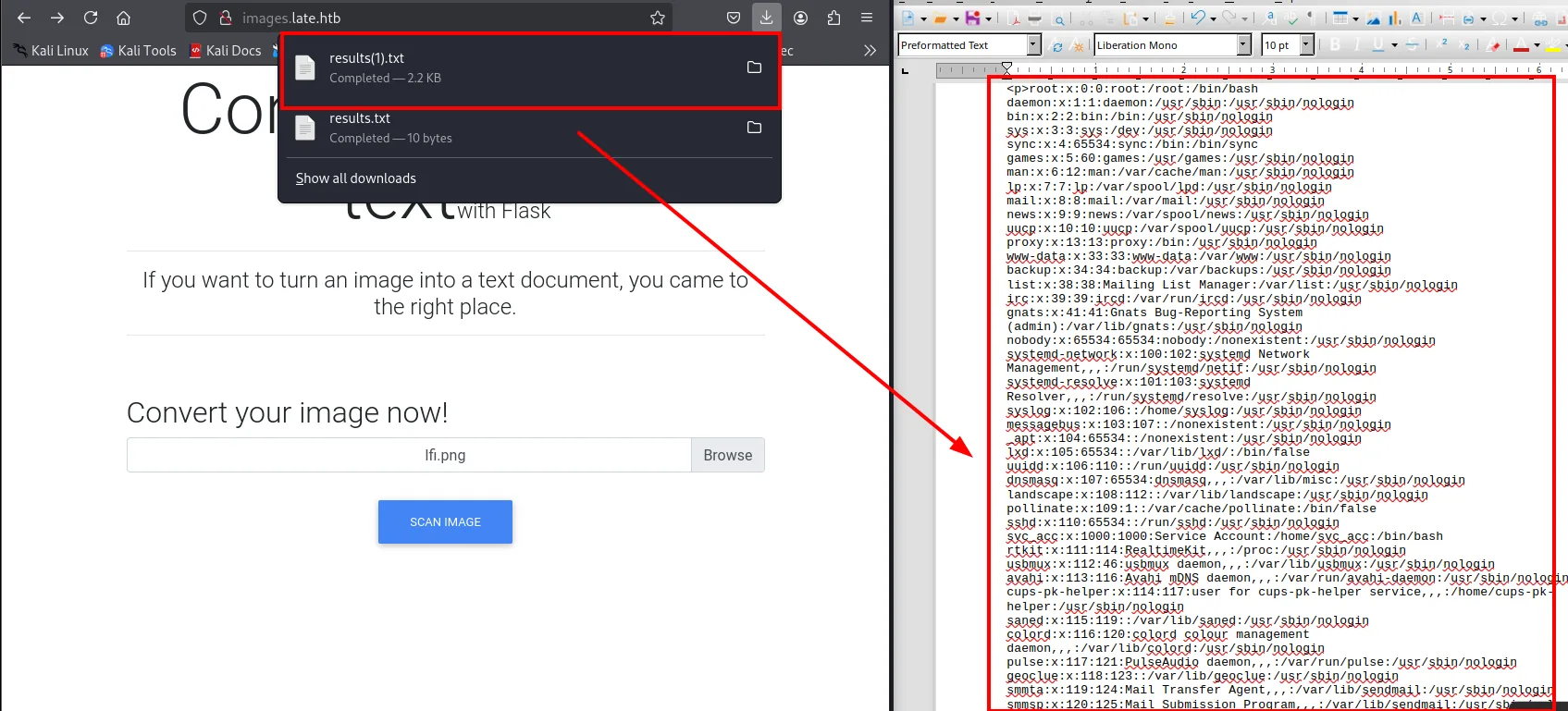1568x711 pixels.
Task: Expand the underline style dropdown arrow
Action: click(x=1394, y=45)
